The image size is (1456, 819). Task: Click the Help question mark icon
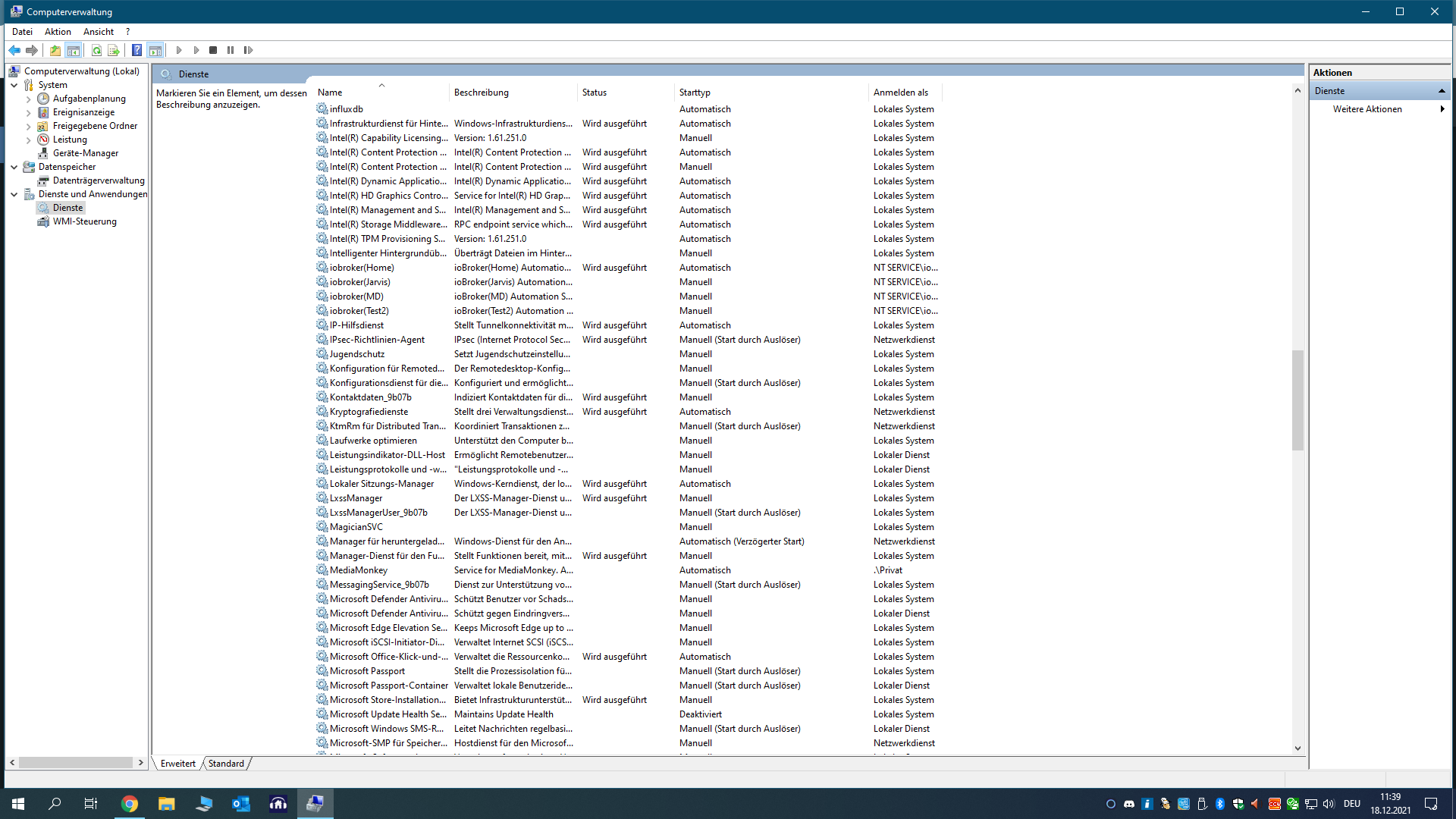point(137,50)
